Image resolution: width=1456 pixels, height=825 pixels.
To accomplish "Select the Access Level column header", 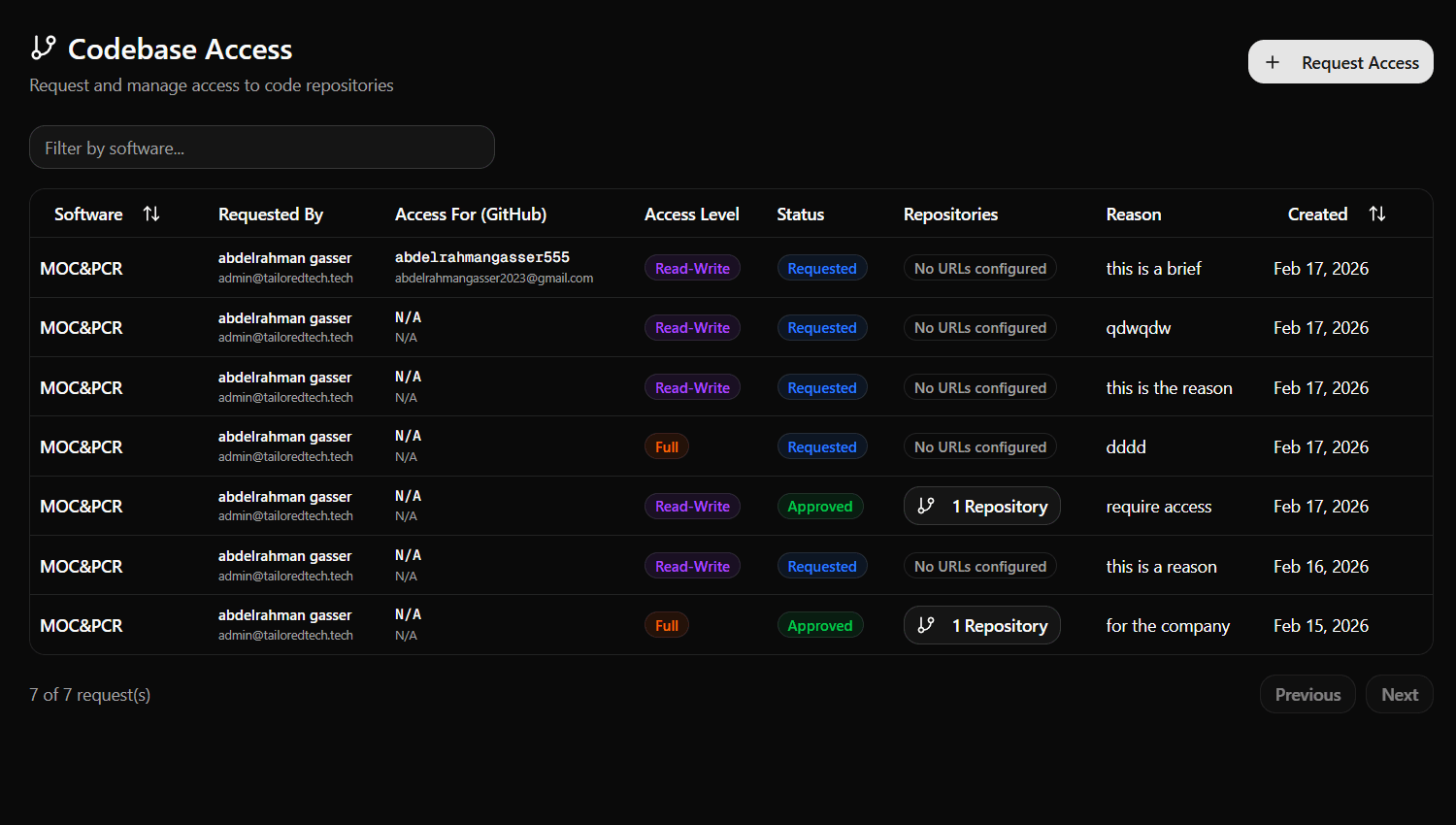I will click(691, 214).
